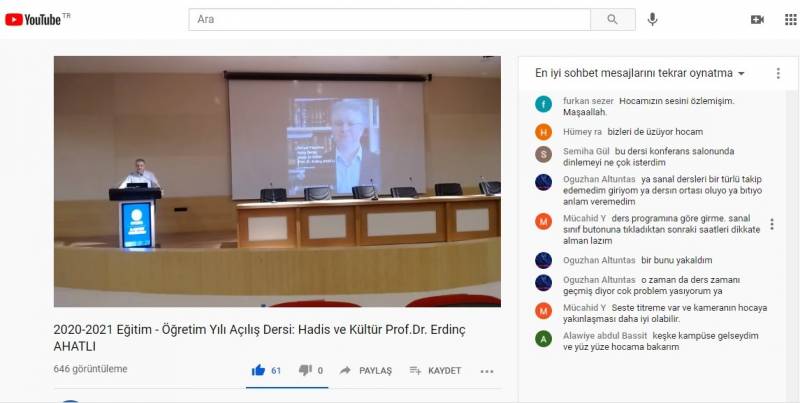Click inside the 'Ara' search field

[x=390, y=19]
